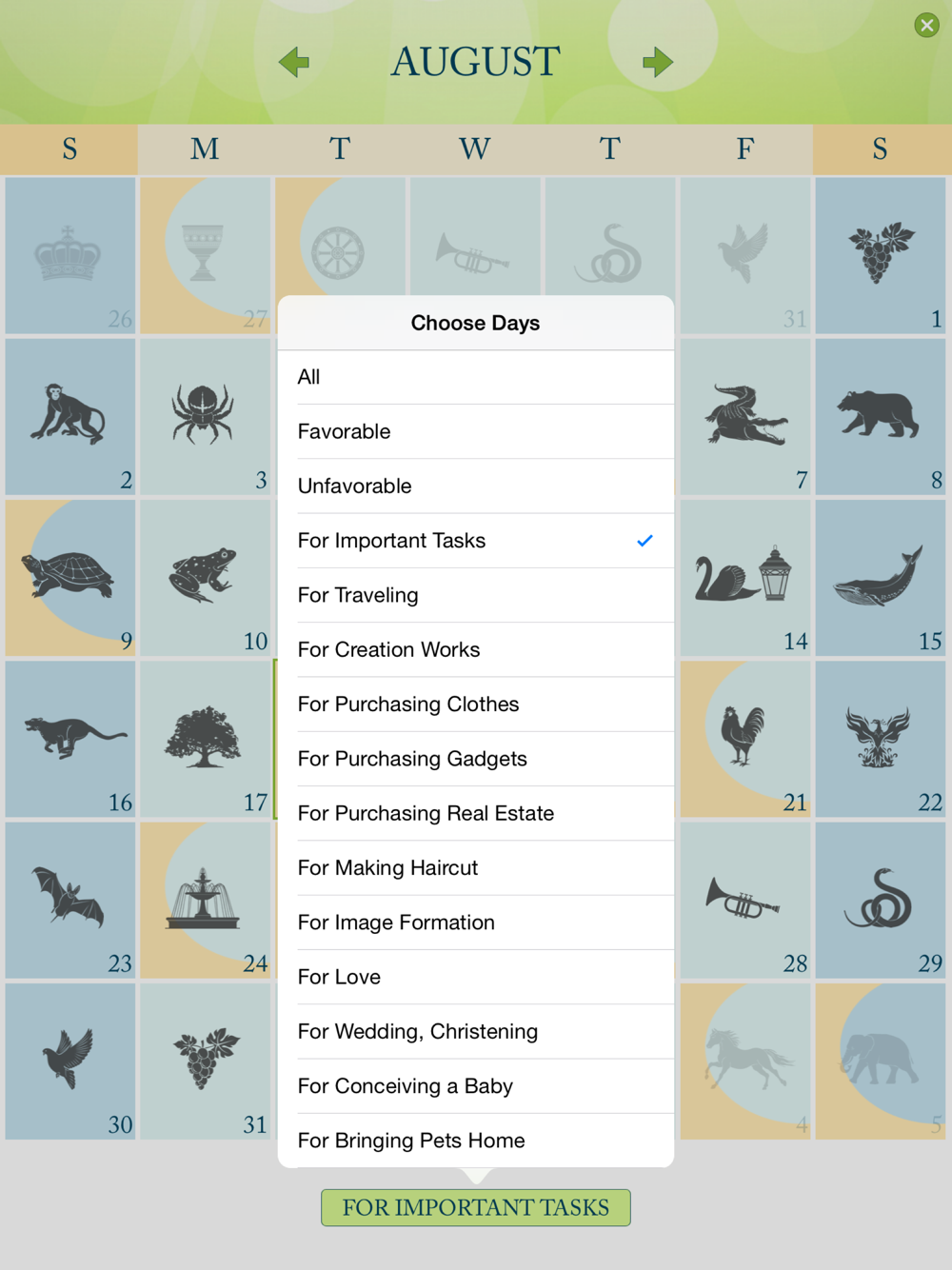Go to next month with right arrow
952x1270 pixels.
[x=658, y=63]
